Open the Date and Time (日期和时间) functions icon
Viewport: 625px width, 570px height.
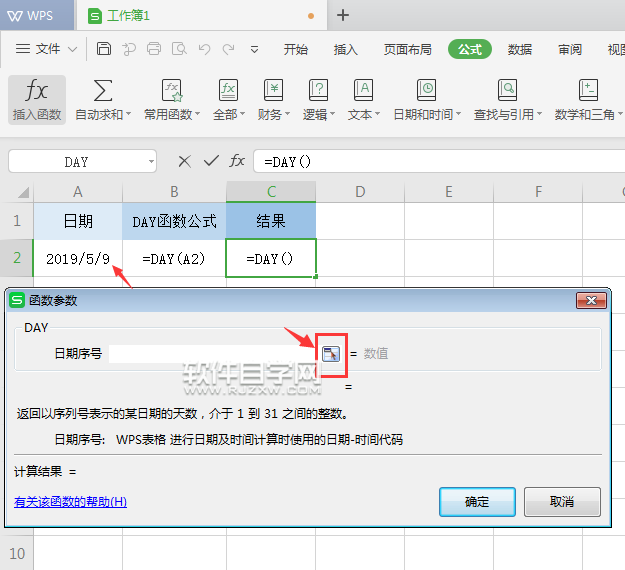click(426, 90)
